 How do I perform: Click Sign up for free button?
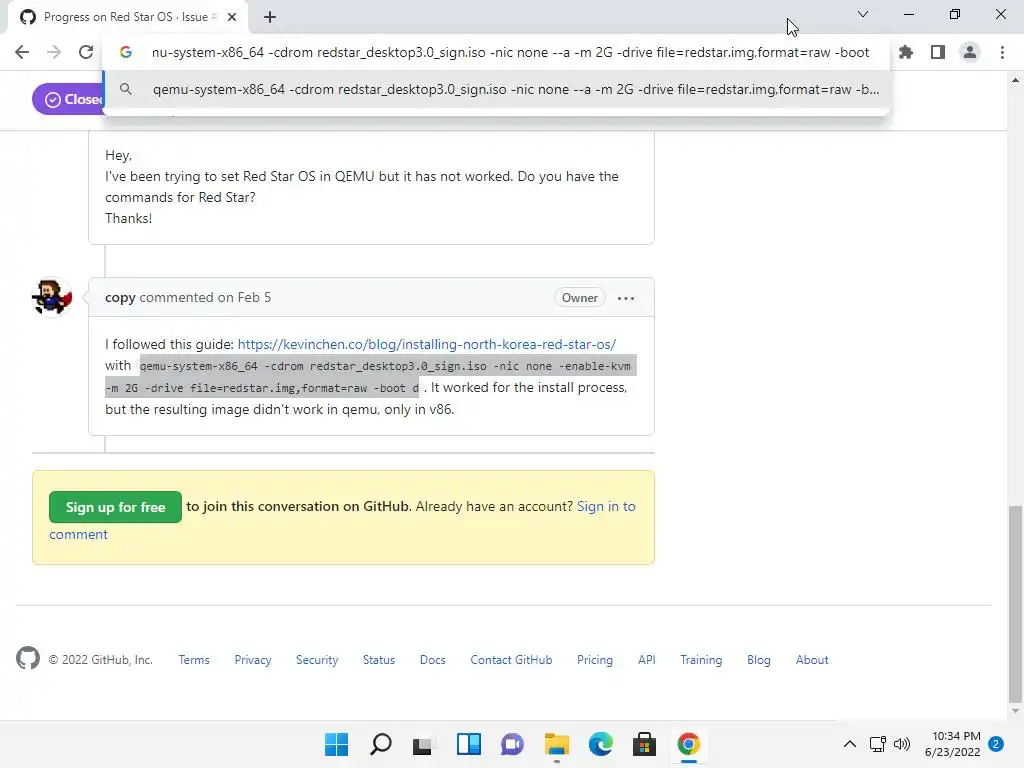[x=115, y=507]
